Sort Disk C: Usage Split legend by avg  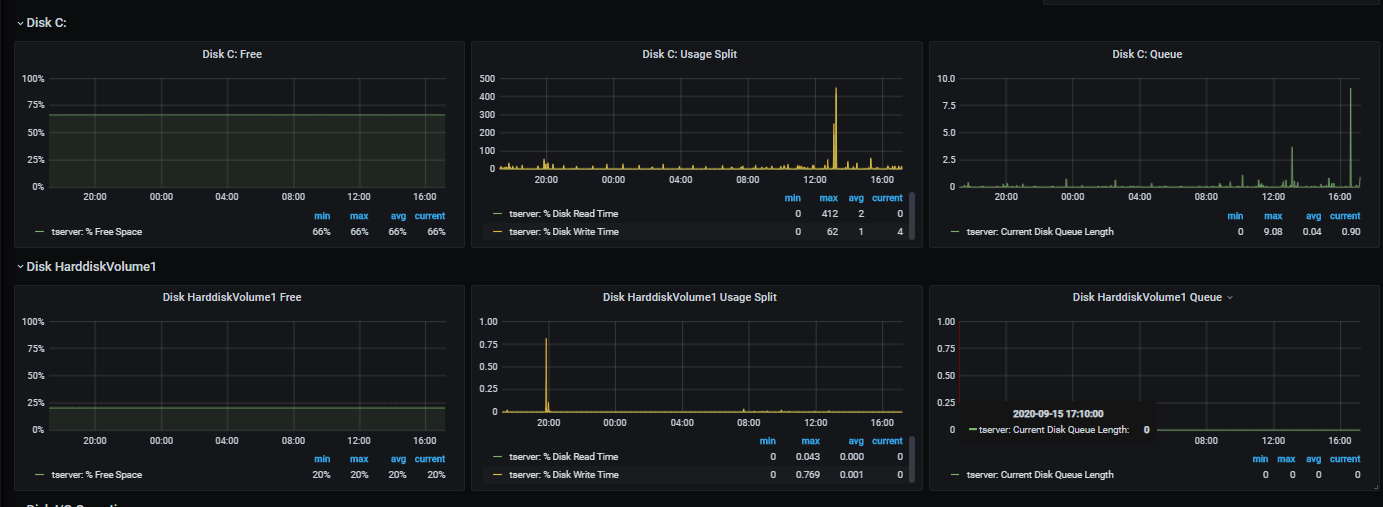point(856,198)
